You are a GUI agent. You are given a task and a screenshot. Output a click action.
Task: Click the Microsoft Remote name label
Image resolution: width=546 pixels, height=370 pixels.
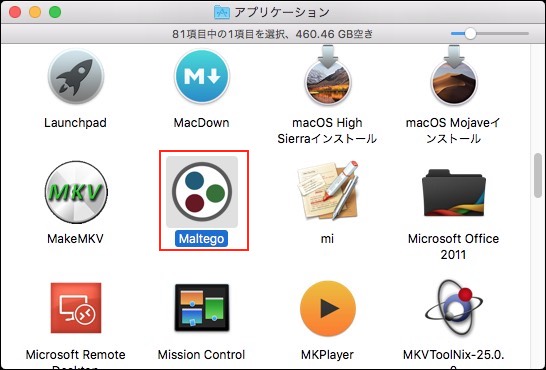76,355
